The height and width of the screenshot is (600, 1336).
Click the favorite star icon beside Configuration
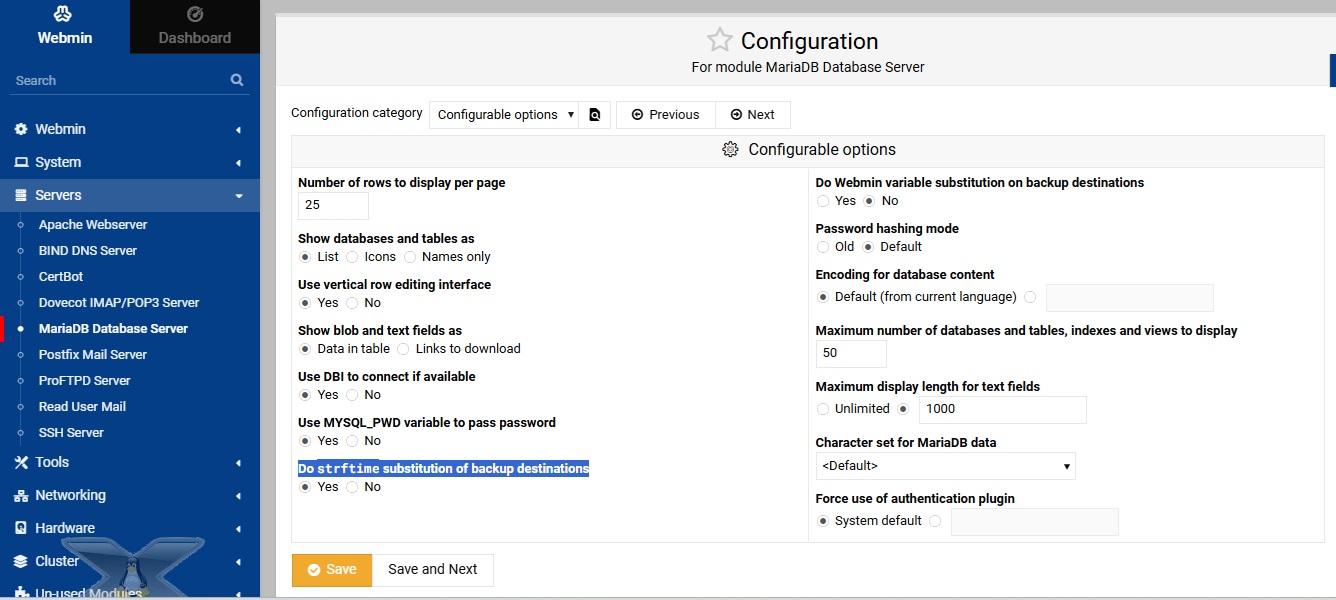click(719, 40)
